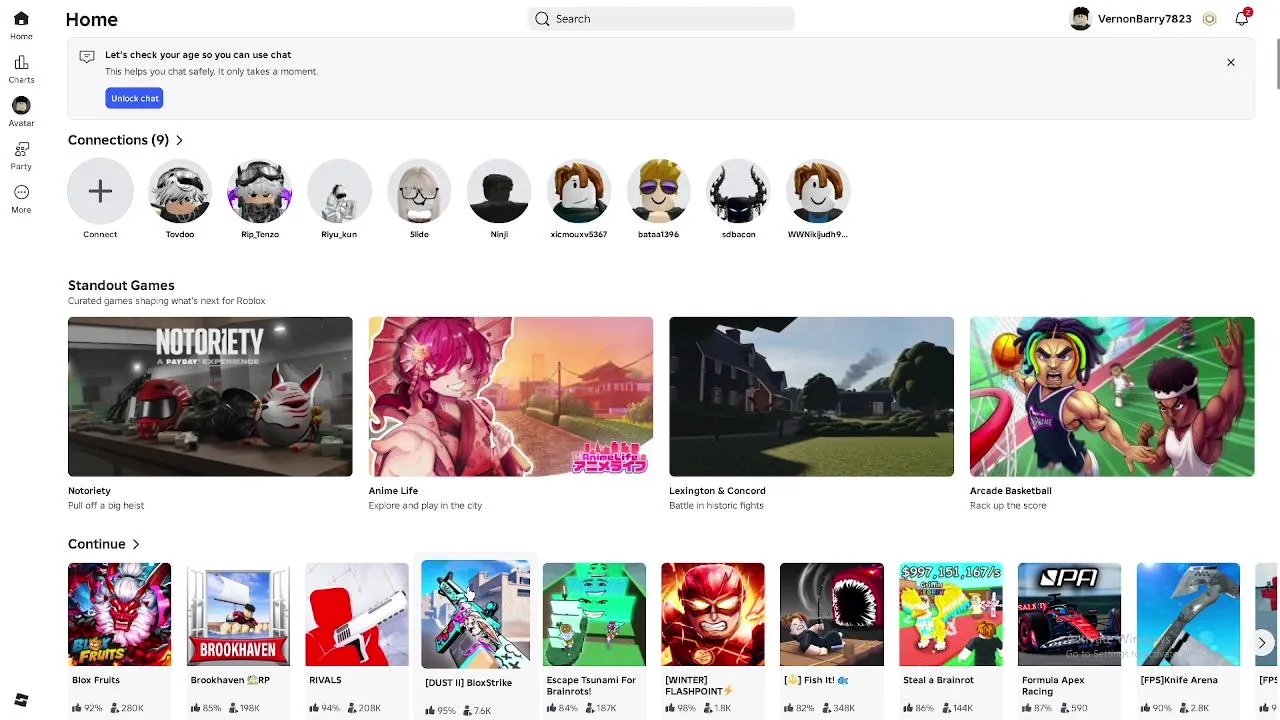1280x720 pixels.
Task: Click the Connect plus circle
Action: (100, 191)
